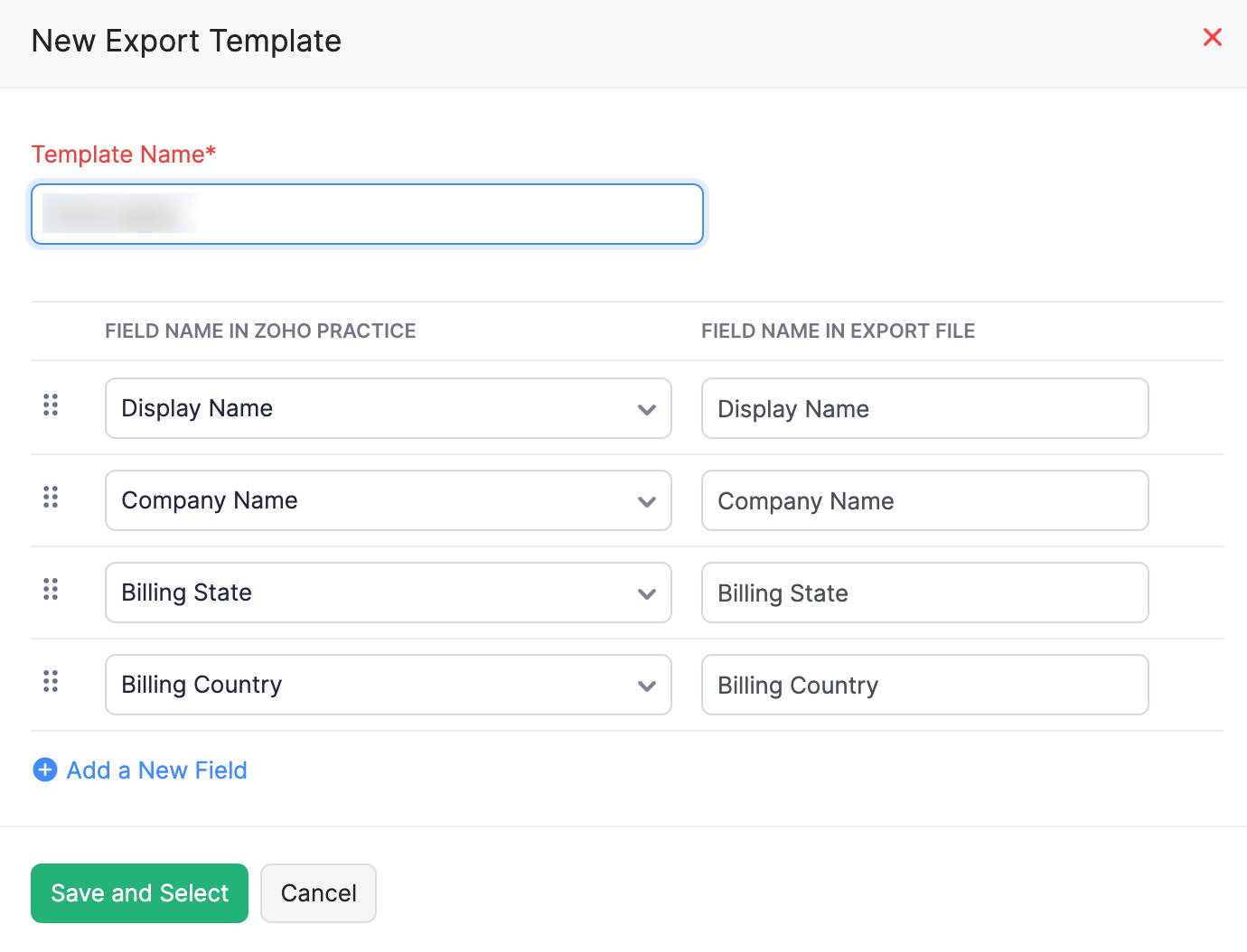This screenshot has height=952, width=1247.
Task: Click the Company Name export file name field
Action: (924, 500)
